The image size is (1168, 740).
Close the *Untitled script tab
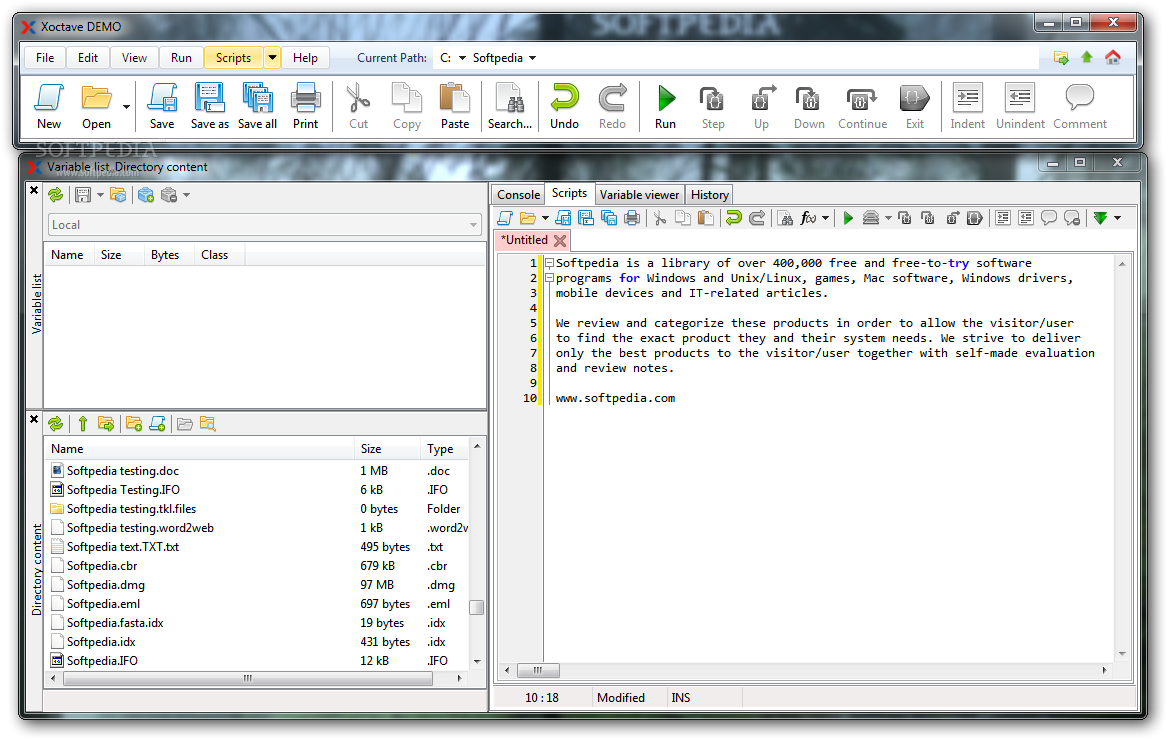560,240
